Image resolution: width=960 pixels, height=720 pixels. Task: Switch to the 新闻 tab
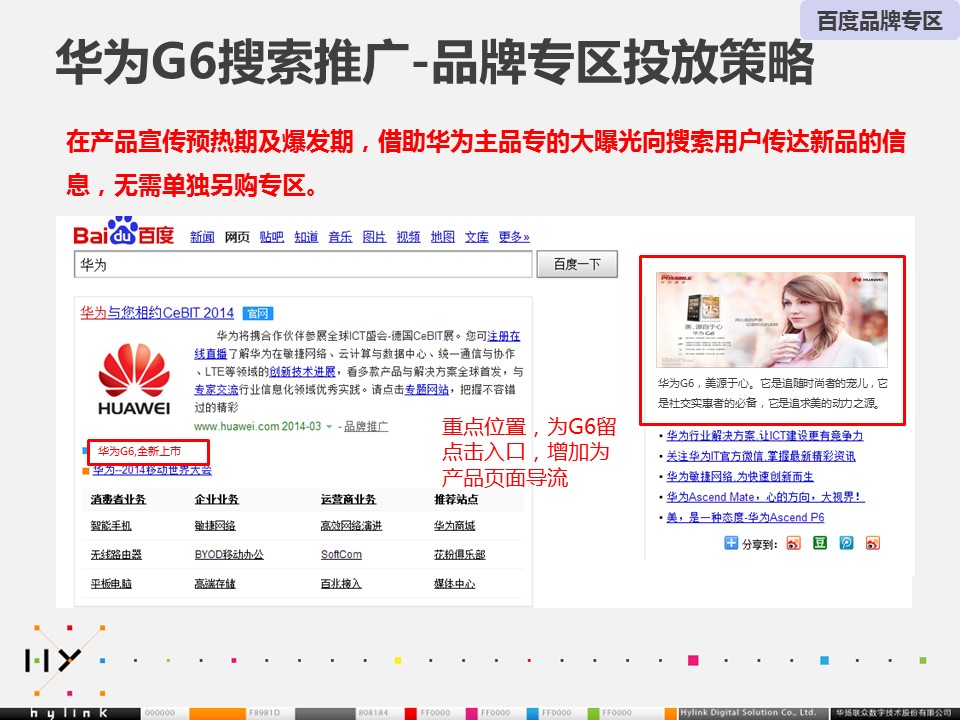pos(202,237)
